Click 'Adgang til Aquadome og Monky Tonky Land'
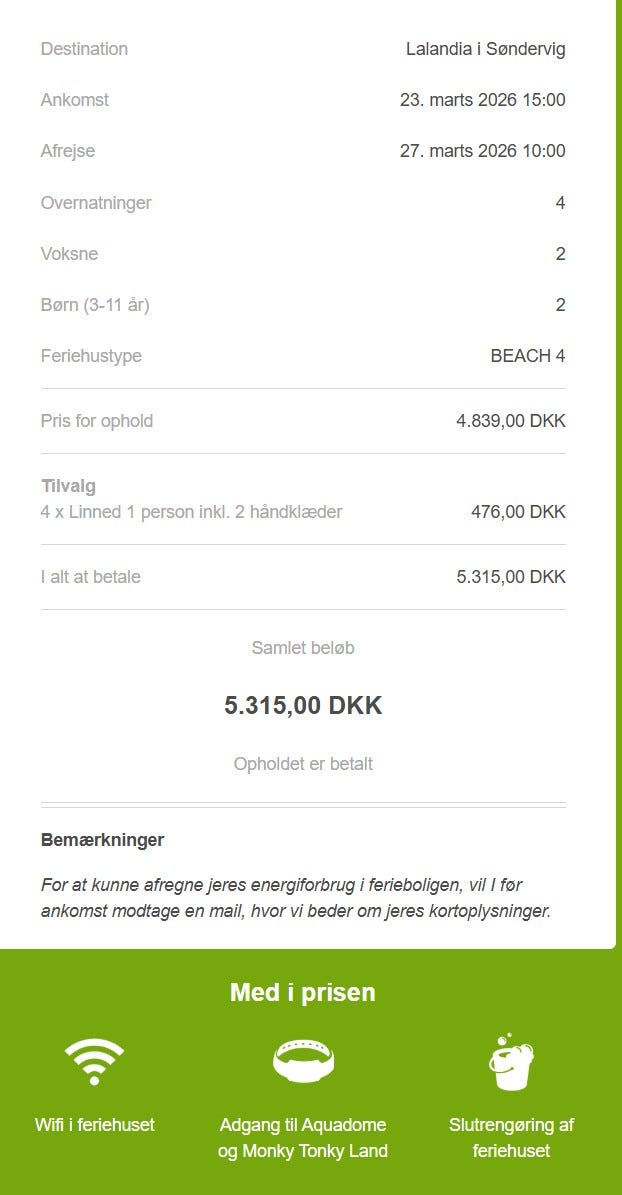622x1195 pixels. tap(303, 1137)
